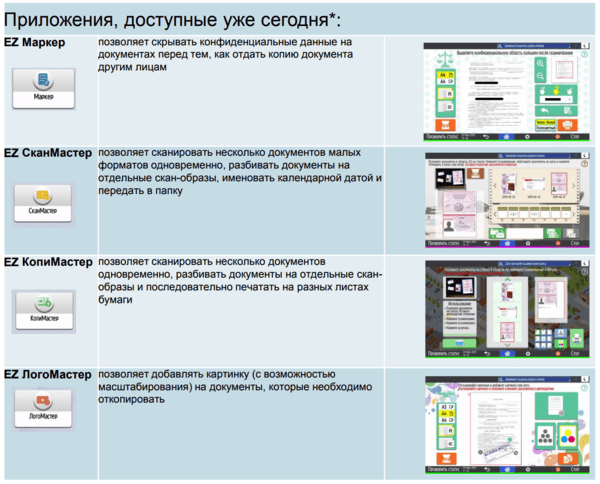
Task: Launch the ЛогоМастер app icon
Action: tap(43, 408)
